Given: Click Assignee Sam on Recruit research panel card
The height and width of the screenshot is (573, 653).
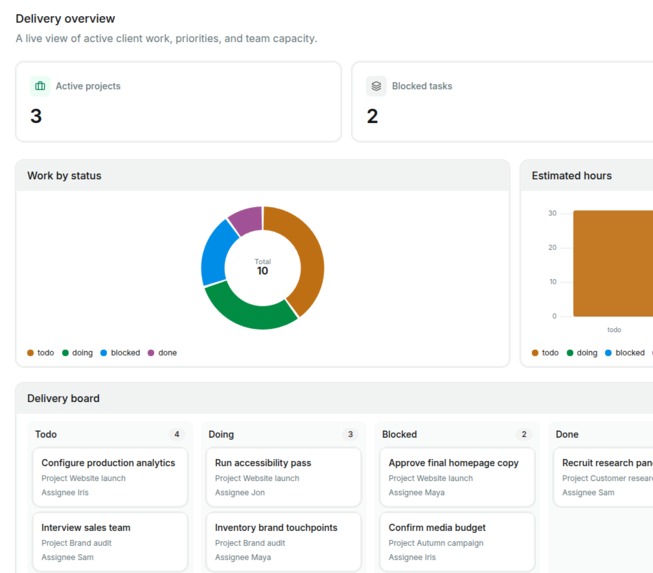Looking at the screenshot, I should tap(588, 493).
